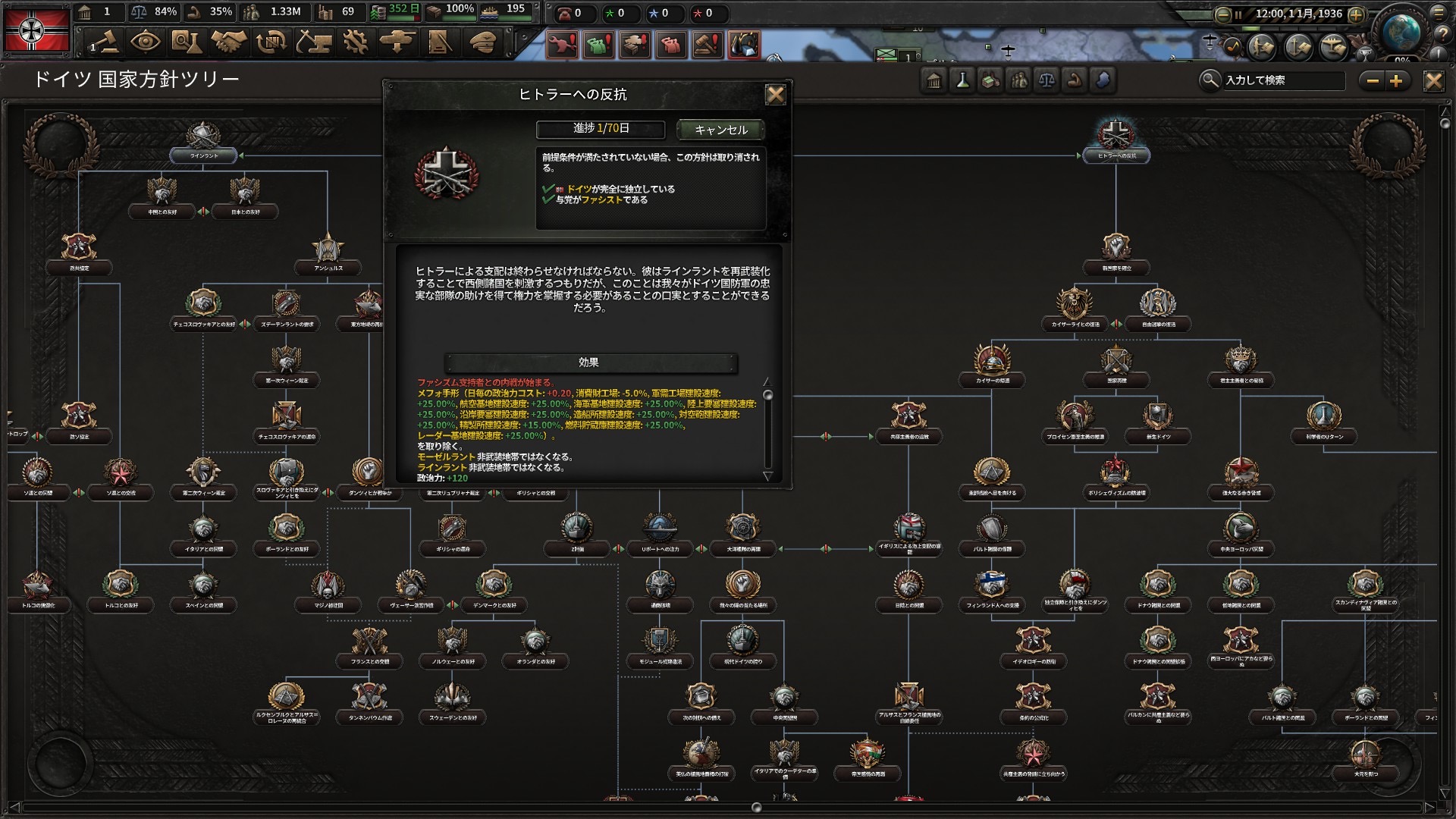Close the focus tree with orange X

pyautogui.click(x=1433, y=80)
